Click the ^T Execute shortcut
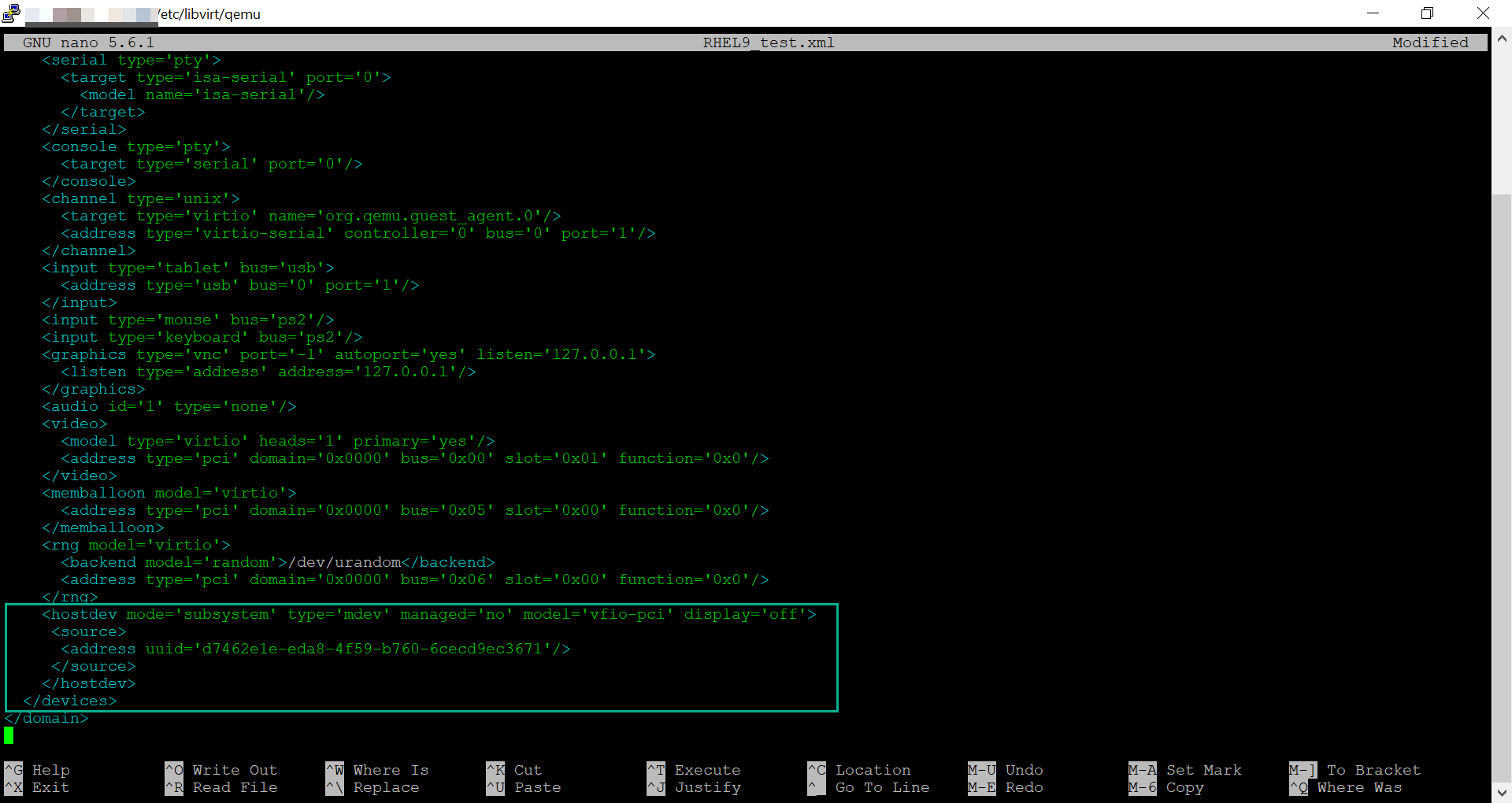Image resolution: width=1512 pixels, height=803 pixels. [x=694, y=770]
